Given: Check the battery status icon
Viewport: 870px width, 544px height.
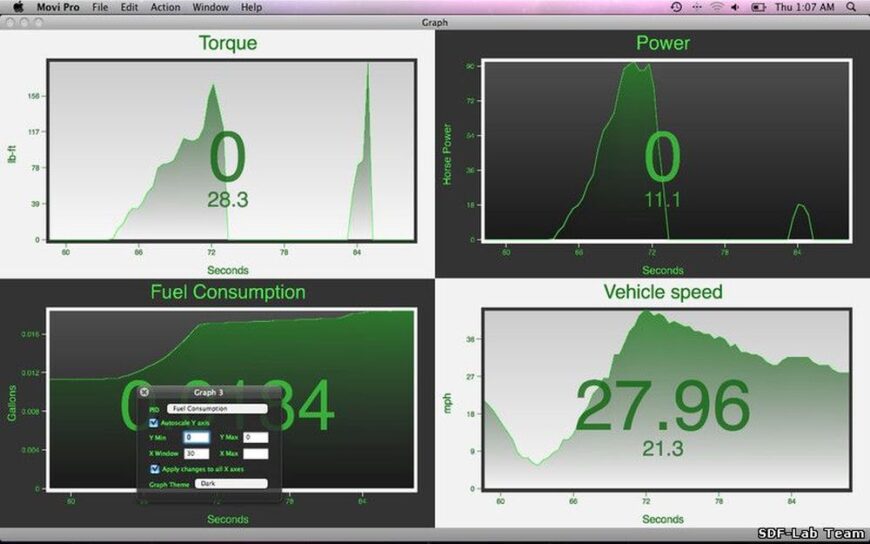Looking at the screenshot, I should [758, 7].
